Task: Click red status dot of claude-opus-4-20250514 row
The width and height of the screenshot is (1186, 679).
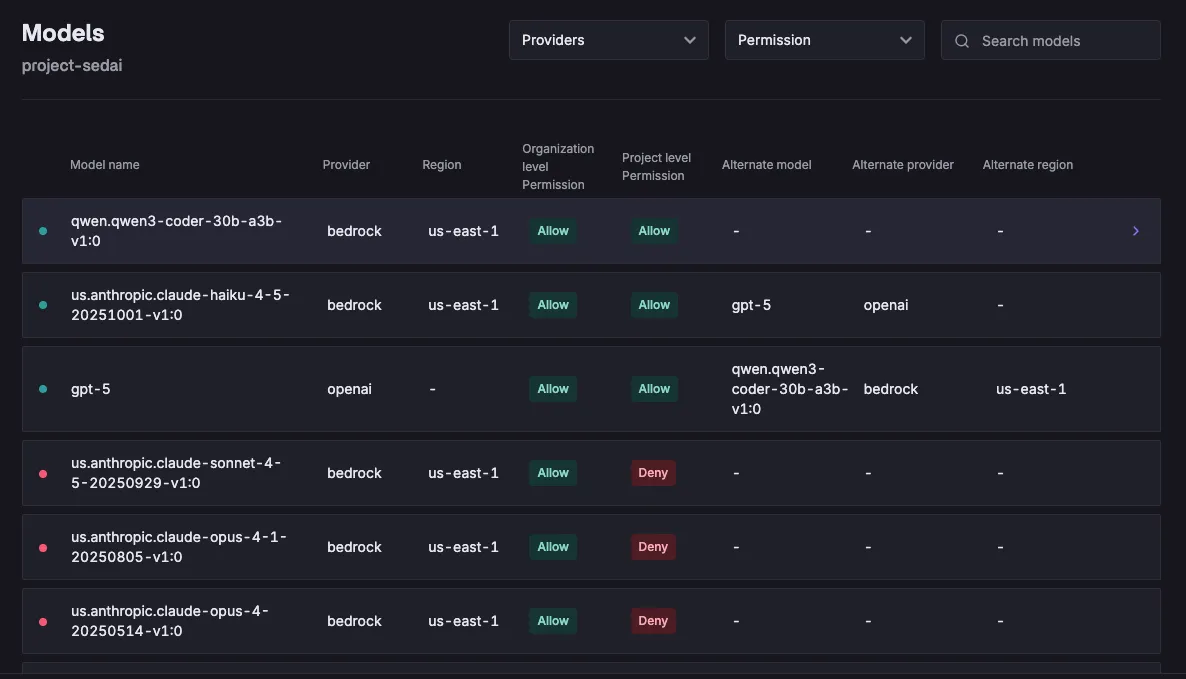Action: [43, 622]
